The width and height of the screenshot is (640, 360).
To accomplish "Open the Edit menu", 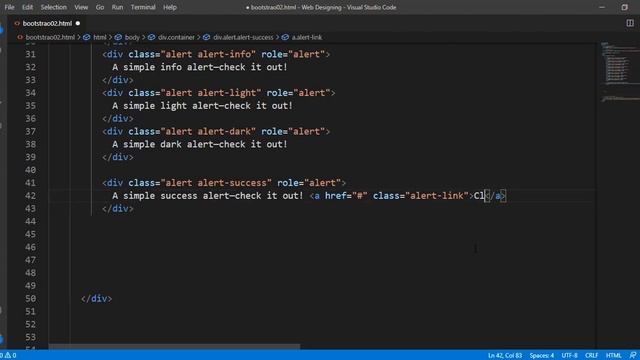I will coord(27,7).
